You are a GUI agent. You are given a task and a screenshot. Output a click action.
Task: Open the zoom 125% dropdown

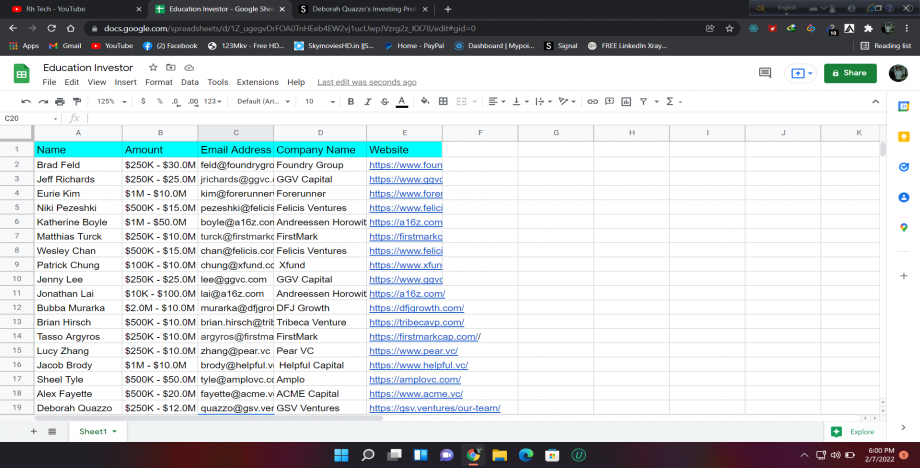[109, 101]
